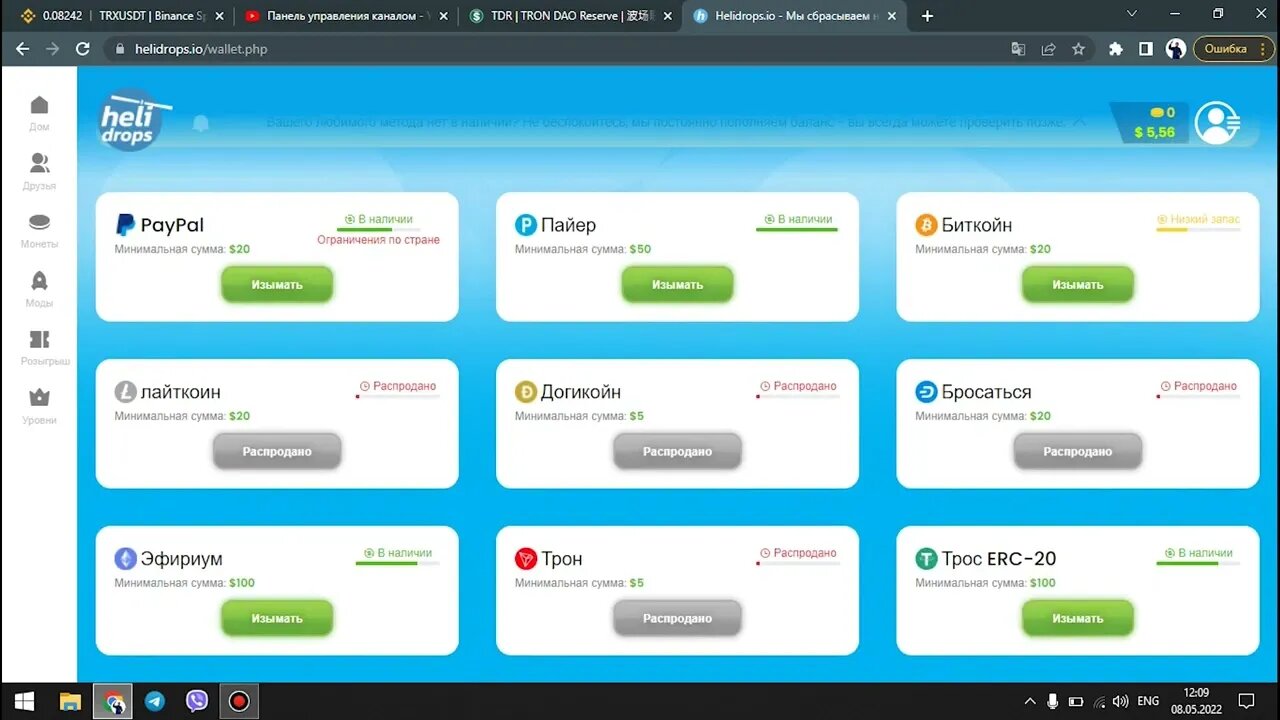Screen dimensions: 1280x720
Task: Click лайткоин Распродано button
Action: click(277, 452)
